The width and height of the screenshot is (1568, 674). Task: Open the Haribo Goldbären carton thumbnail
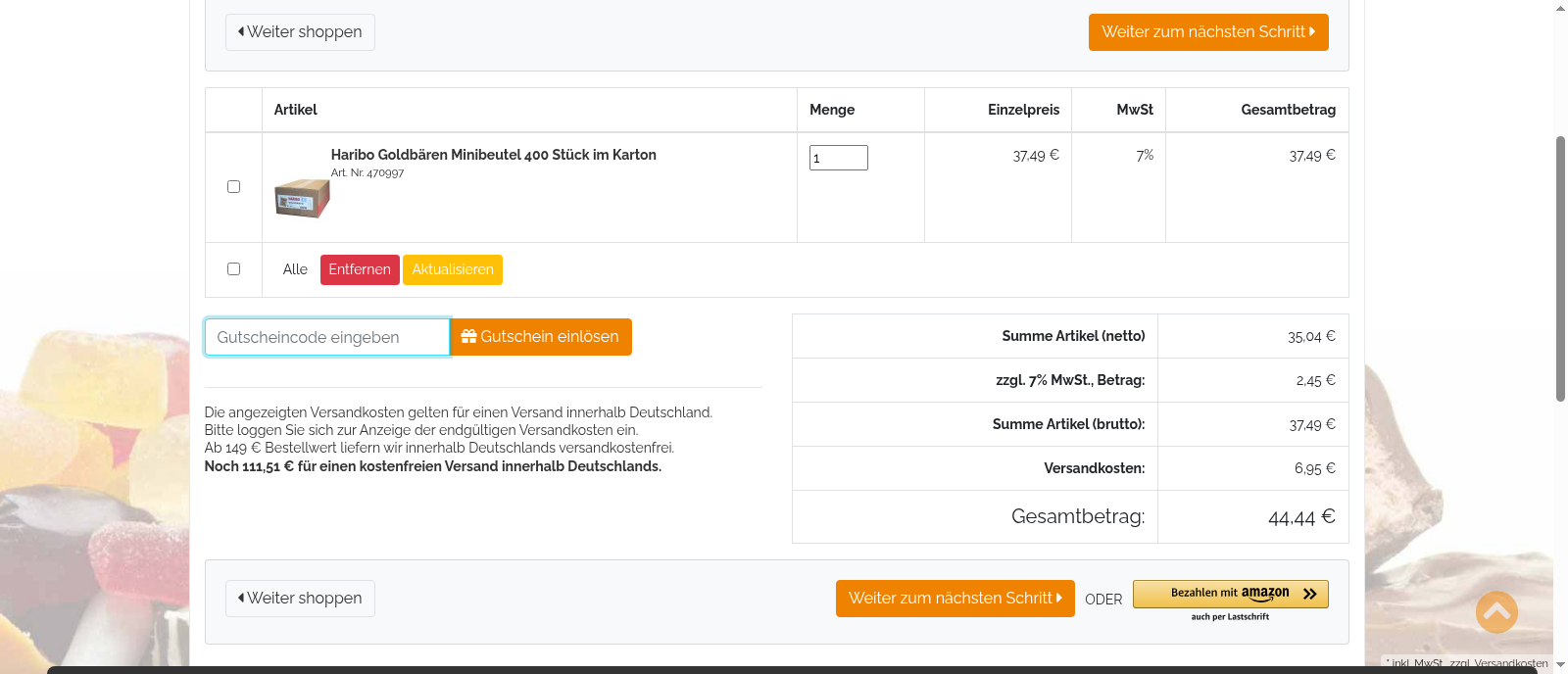pos(302,198)
